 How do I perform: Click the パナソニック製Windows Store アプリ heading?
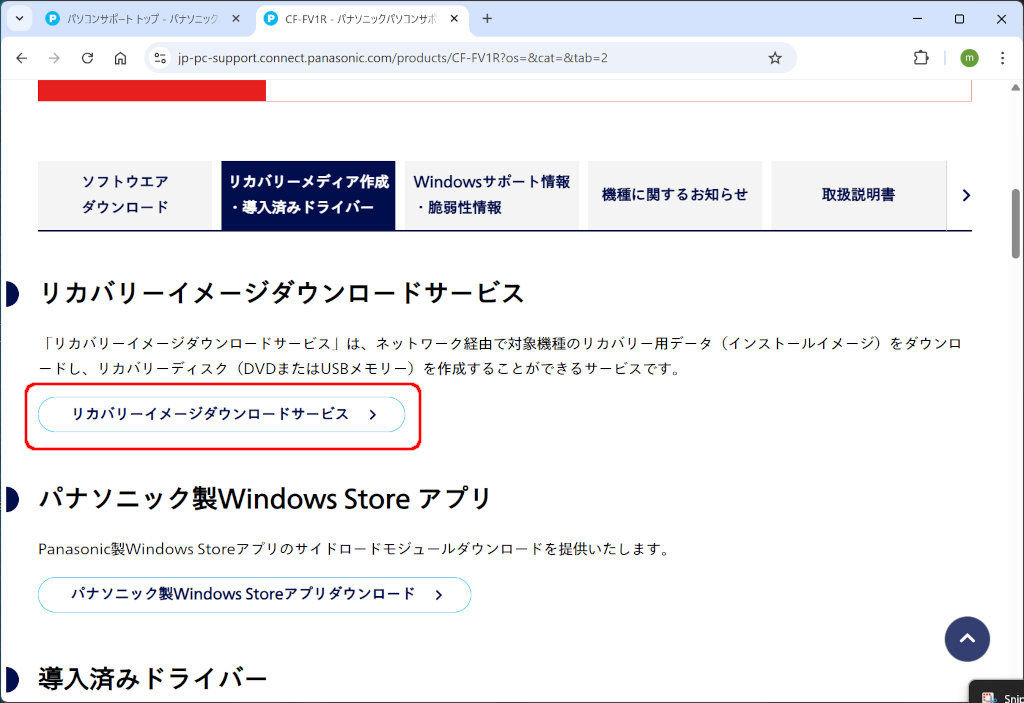click(x=264, y=499)
